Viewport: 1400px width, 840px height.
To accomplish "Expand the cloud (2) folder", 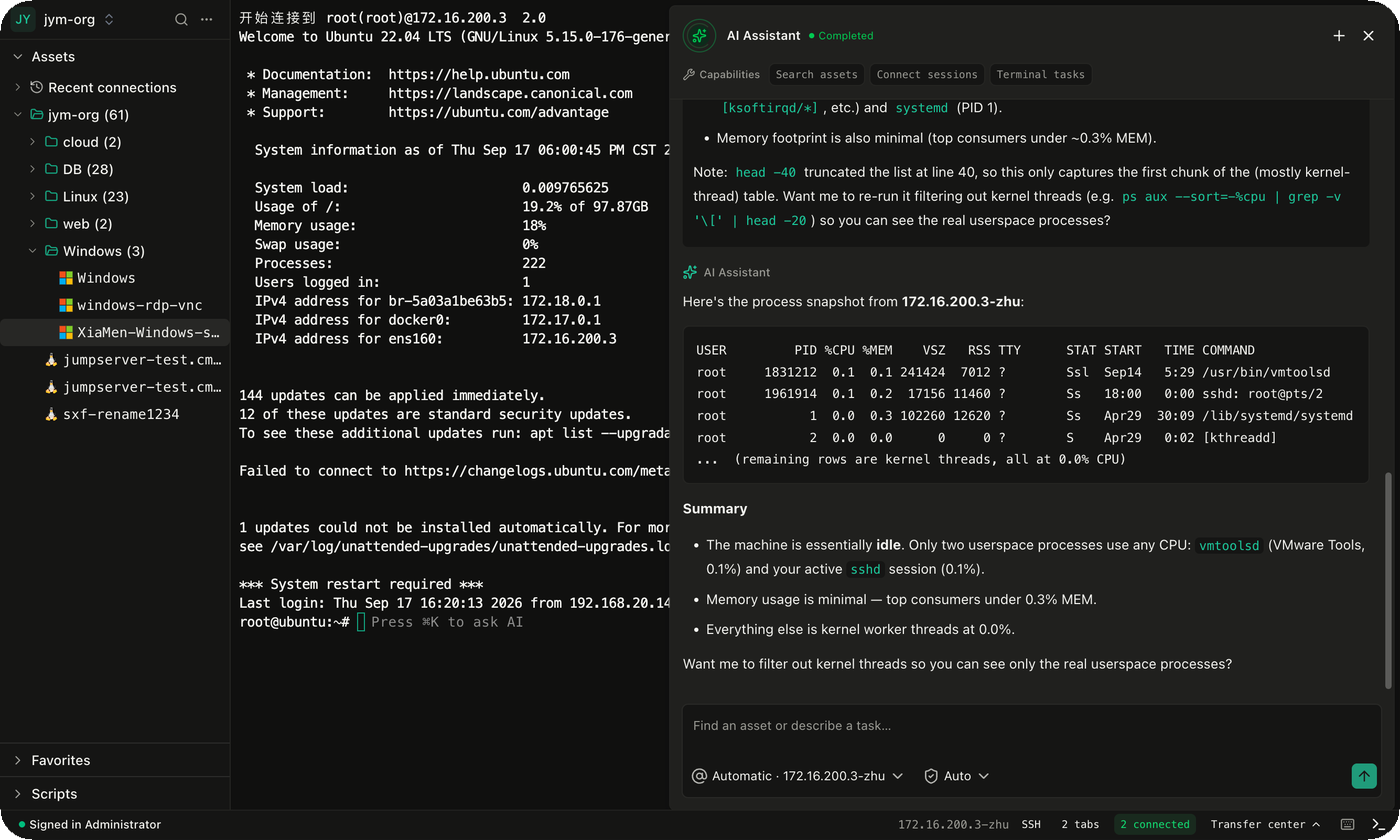I will 32,142.
